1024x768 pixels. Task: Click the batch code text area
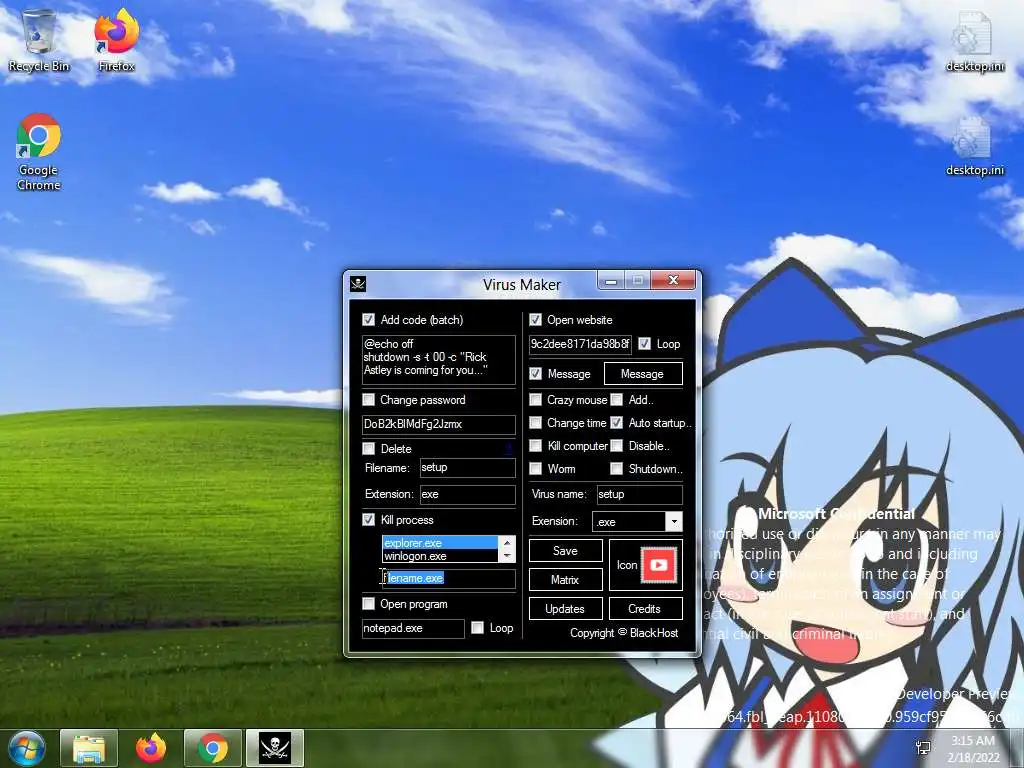[438, 360]
